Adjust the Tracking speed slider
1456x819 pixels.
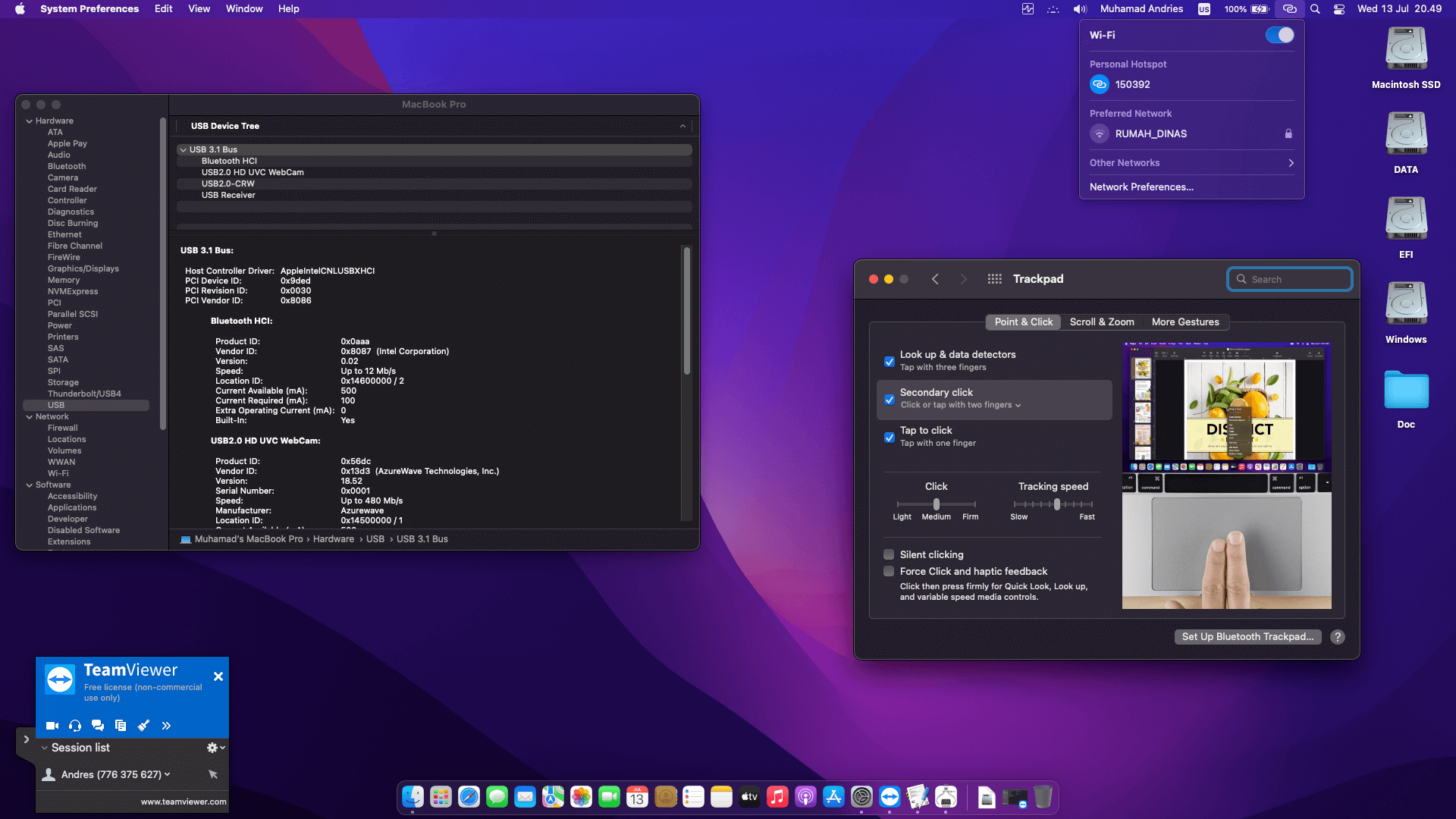click(x=1053, y=504)
